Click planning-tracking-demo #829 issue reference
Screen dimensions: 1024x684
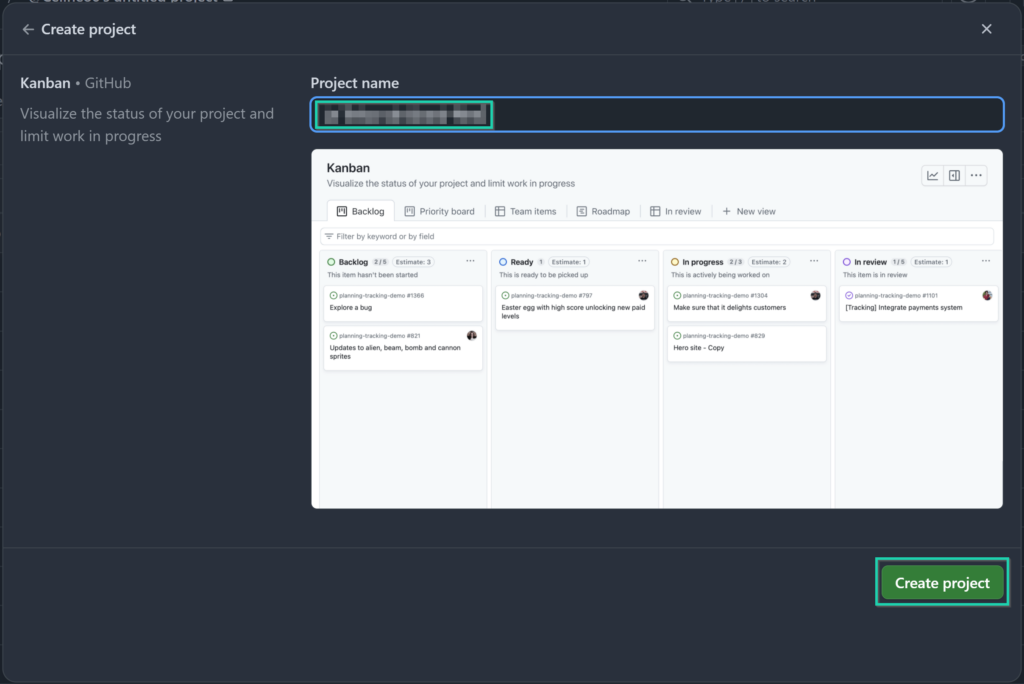tap(724, 336)
